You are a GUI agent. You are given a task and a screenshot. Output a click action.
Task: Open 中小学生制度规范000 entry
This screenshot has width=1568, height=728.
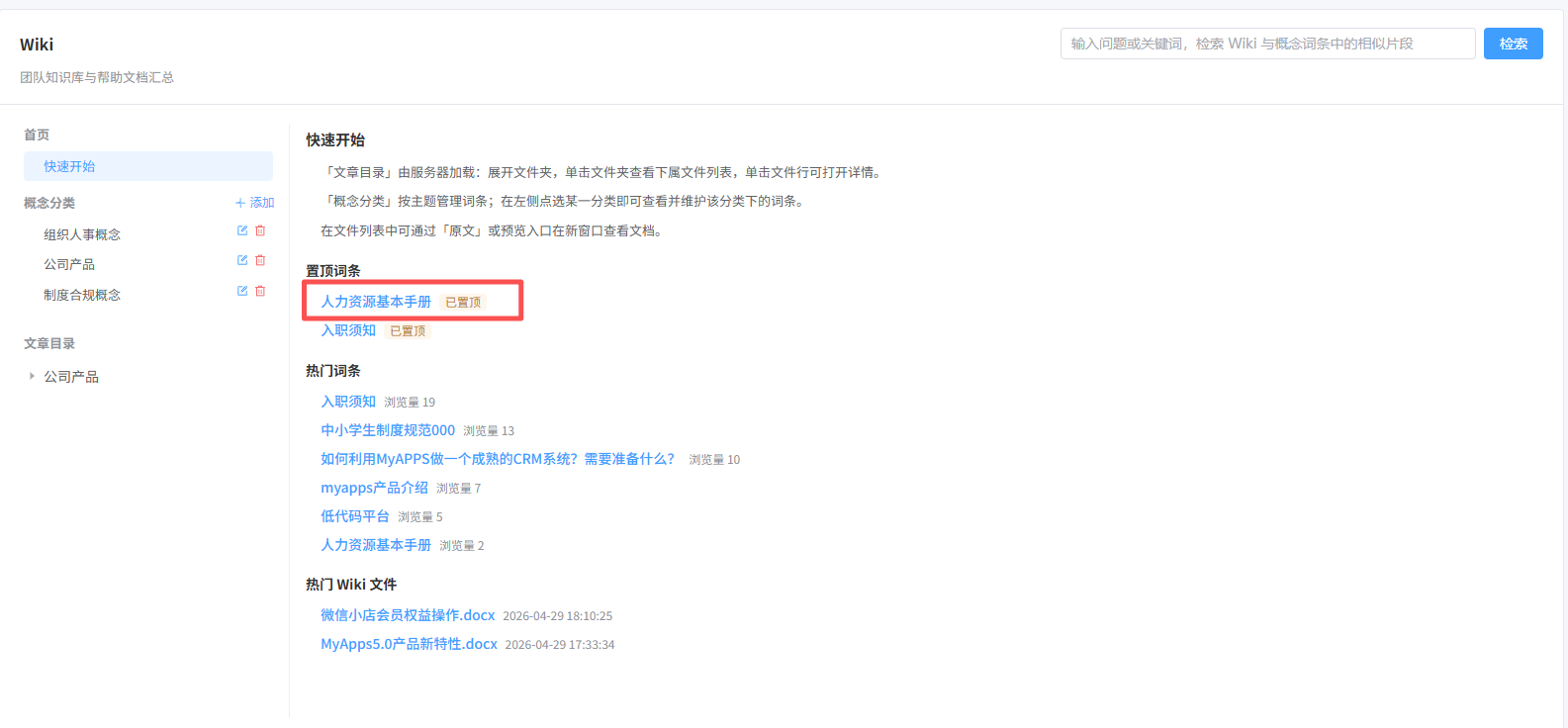click(388, 430)
